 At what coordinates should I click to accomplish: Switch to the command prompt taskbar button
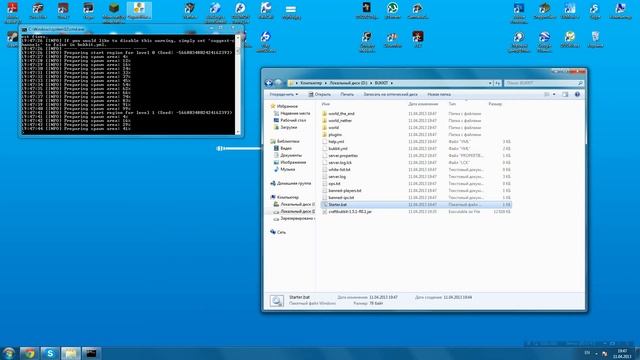coord(91,353)
